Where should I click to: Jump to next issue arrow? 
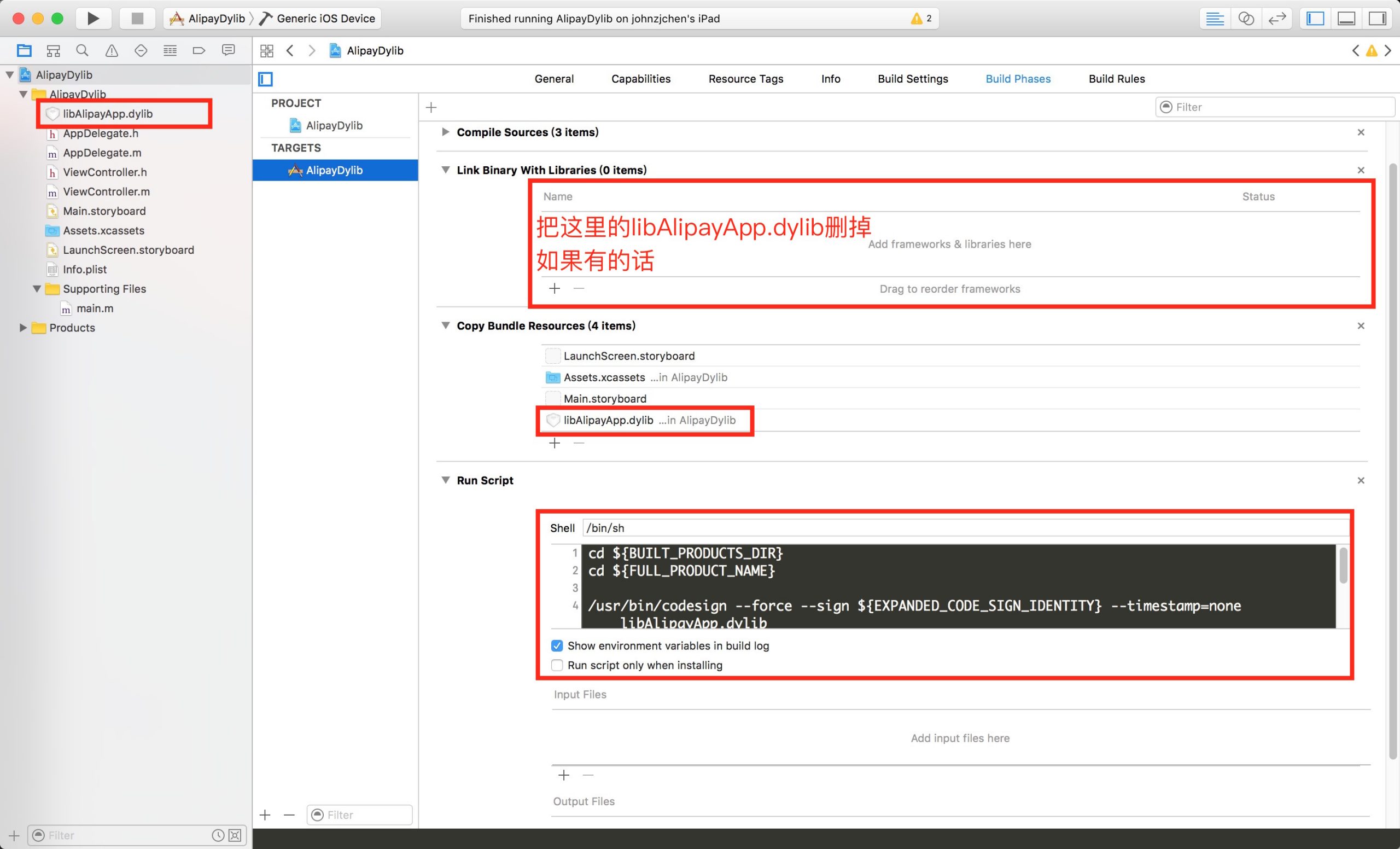coord(1388,50)
